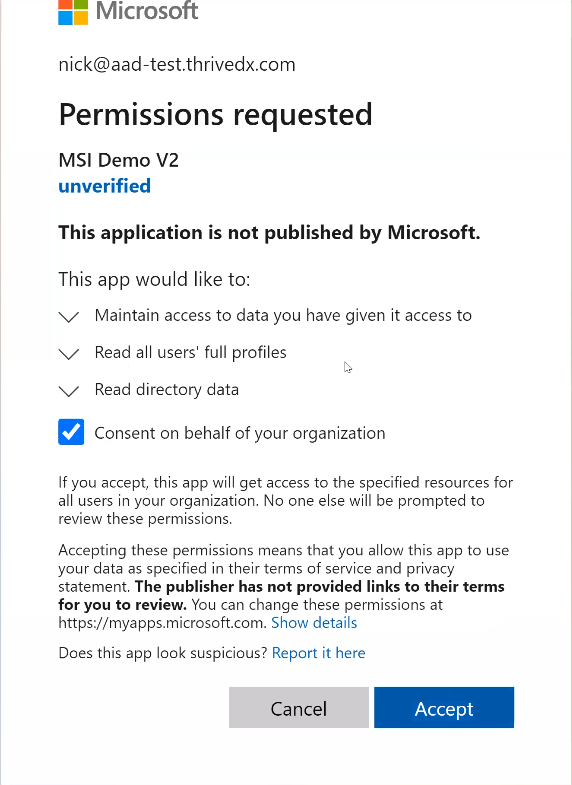Click the Maintain access to data text
The image size is (572, 785).
tap(283, 315)
